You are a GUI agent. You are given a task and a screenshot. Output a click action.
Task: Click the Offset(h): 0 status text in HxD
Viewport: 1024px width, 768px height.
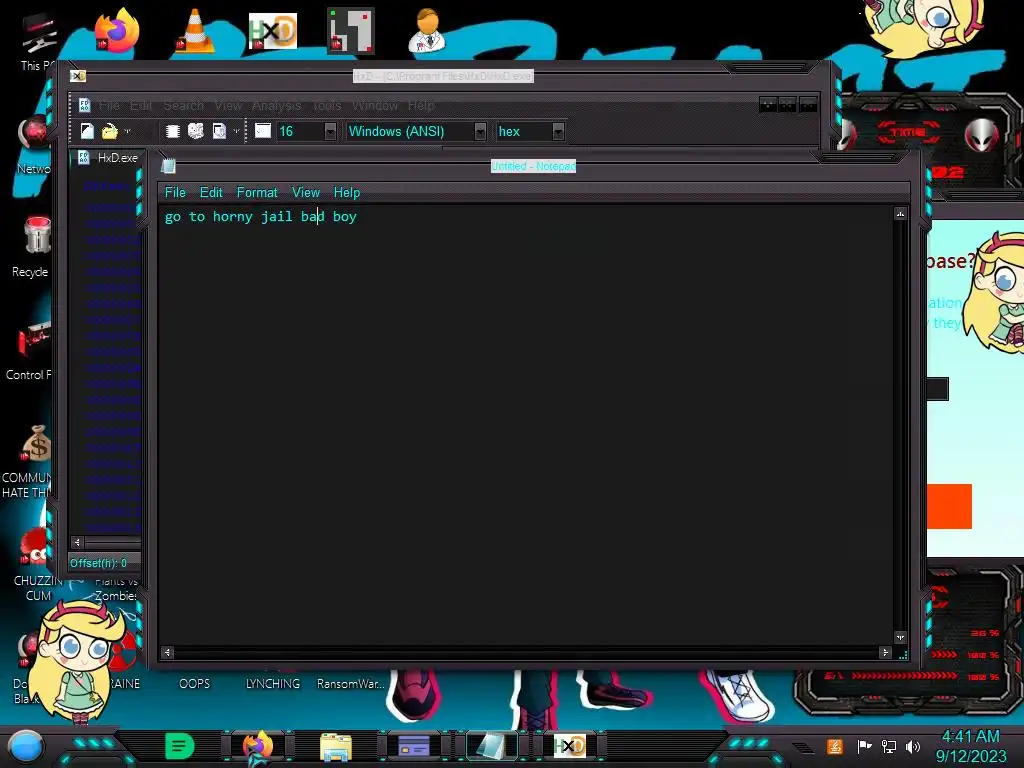click(x=98, y=563)
